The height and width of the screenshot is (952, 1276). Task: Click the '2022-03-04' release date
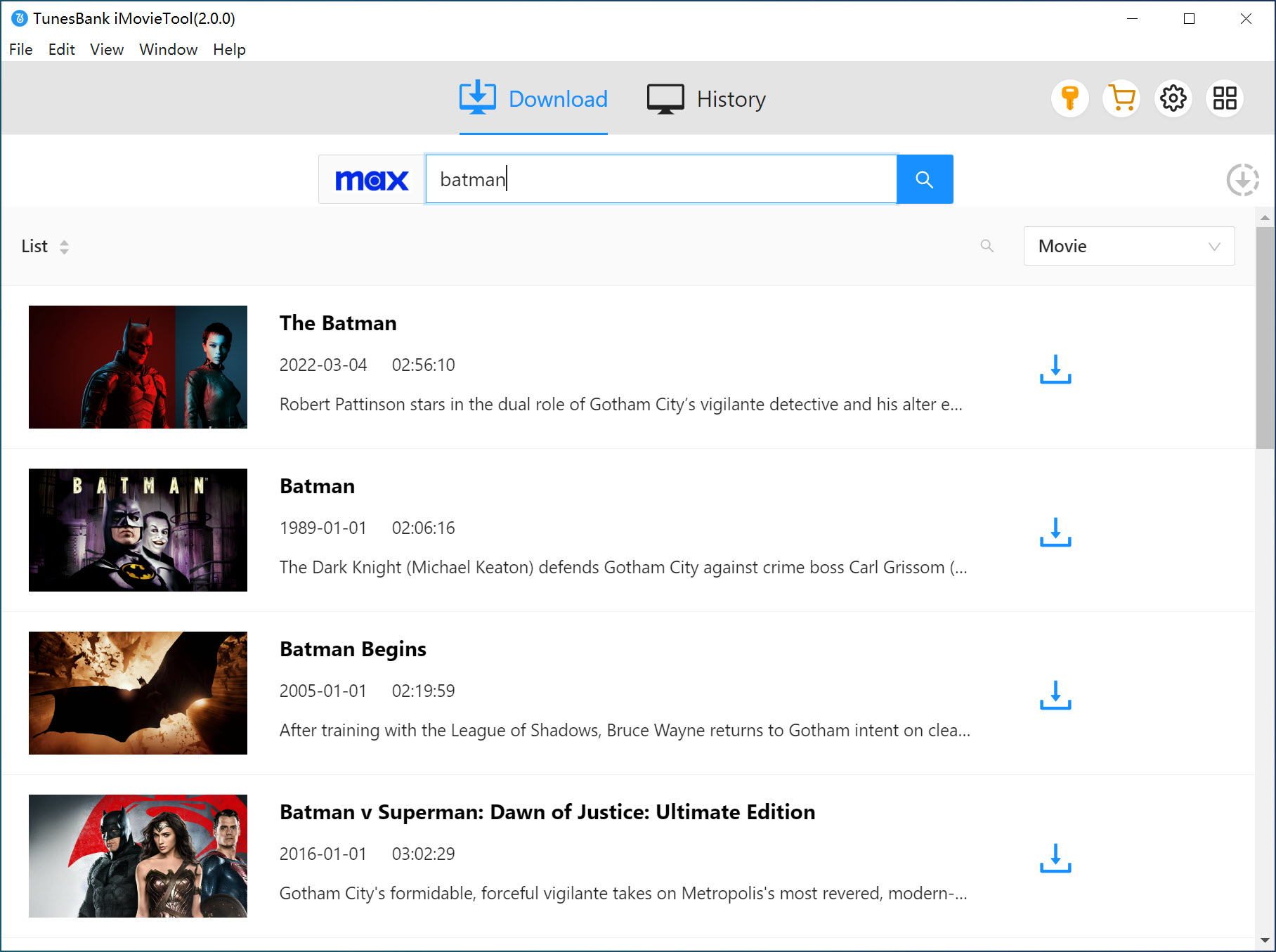tap(323, 365)
